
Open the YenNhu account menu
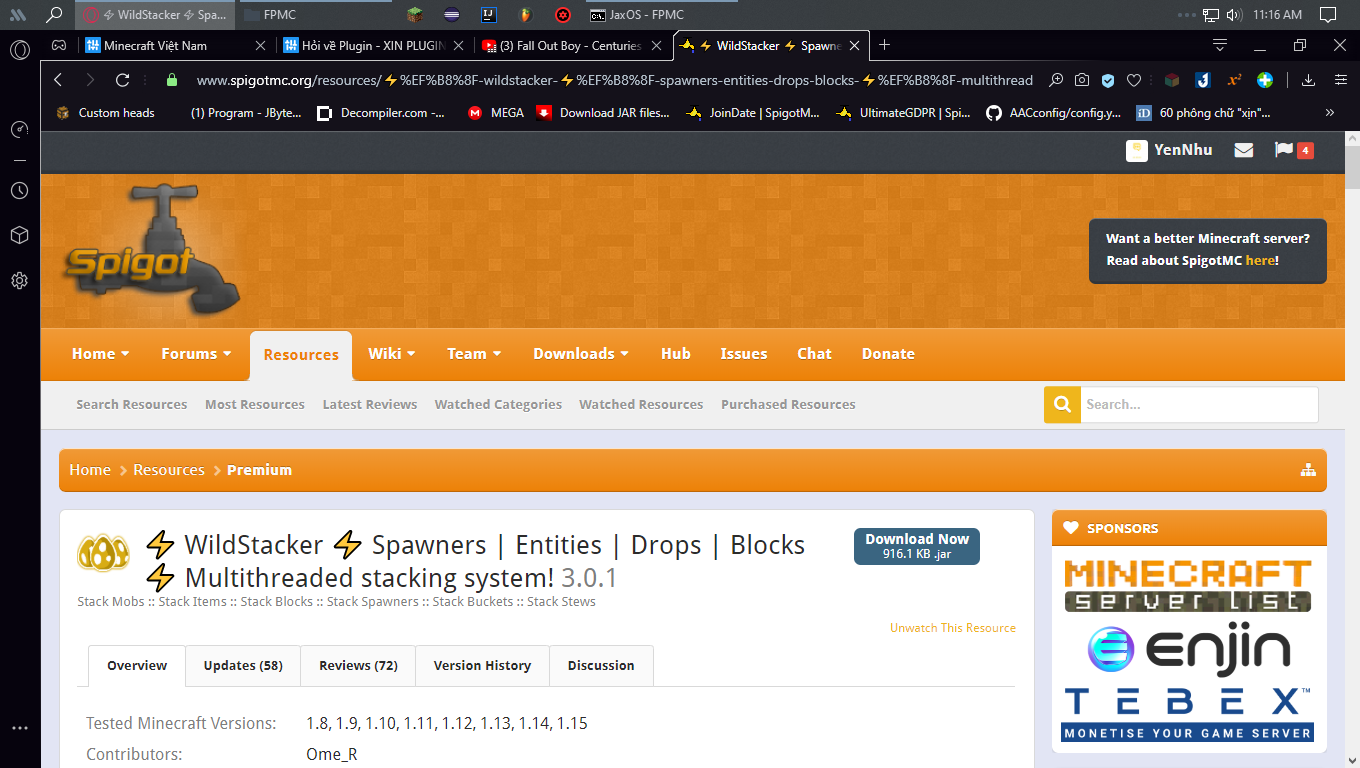1169,150
